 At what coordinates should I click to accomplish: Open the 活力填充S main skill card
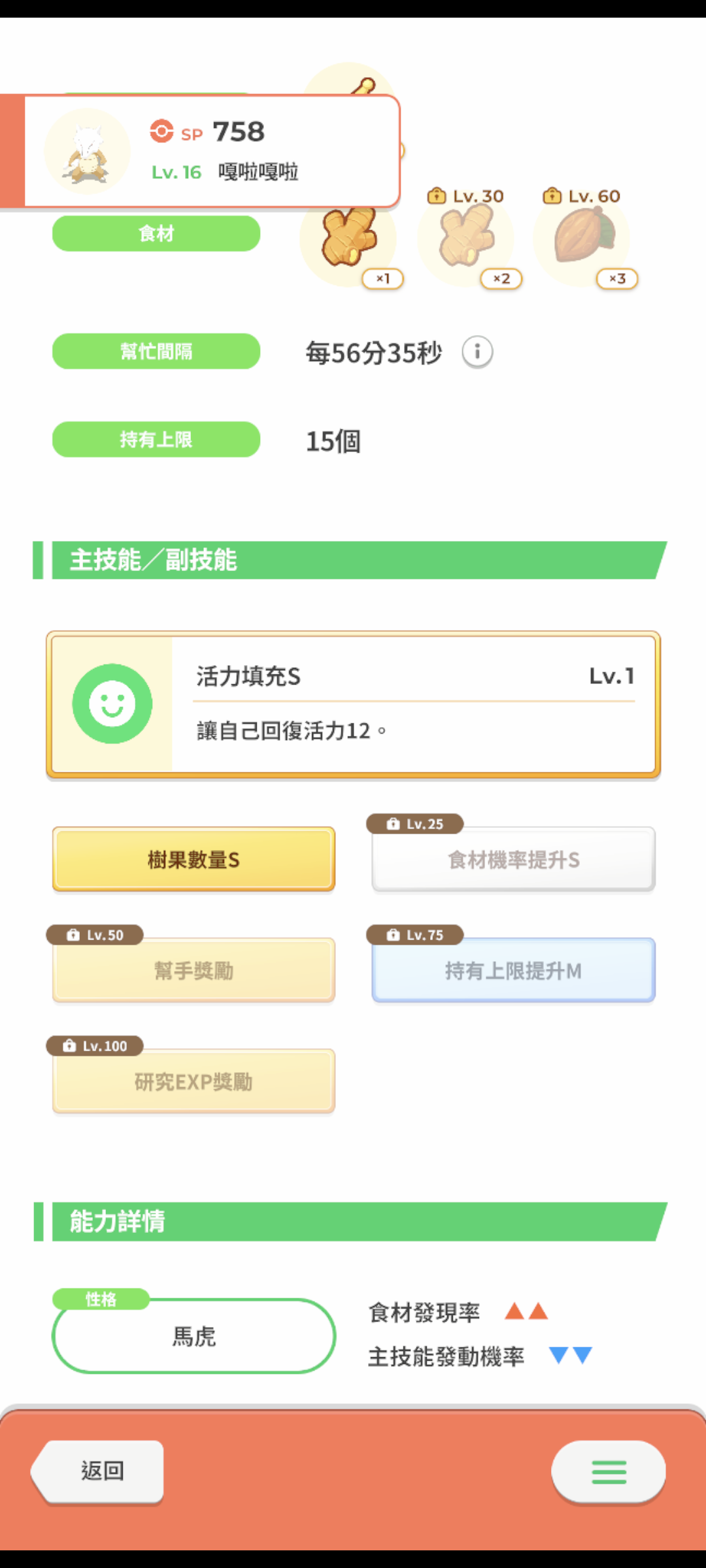point(353,704)
